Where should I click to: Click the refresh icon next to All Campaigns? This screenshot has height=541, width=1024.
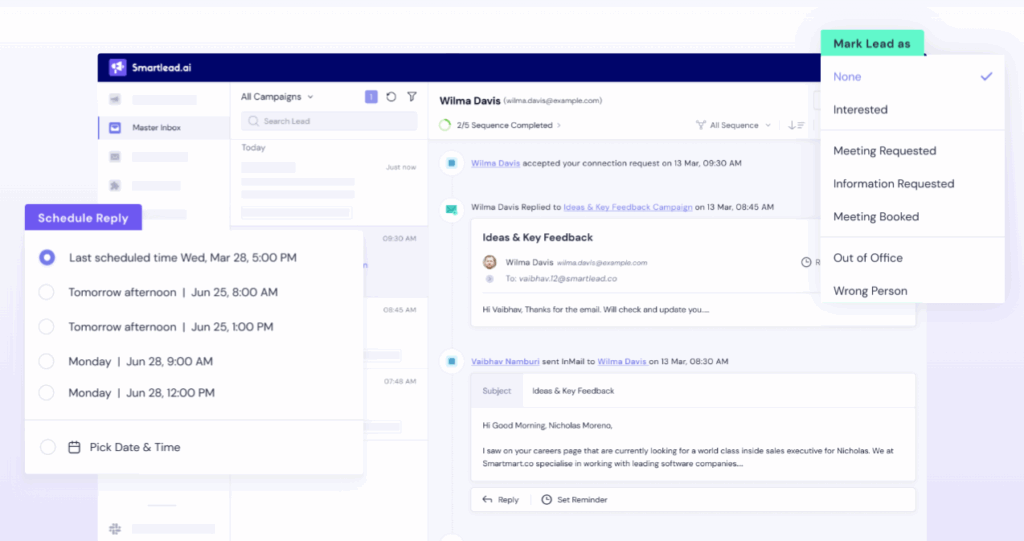(x=391, y=97)
